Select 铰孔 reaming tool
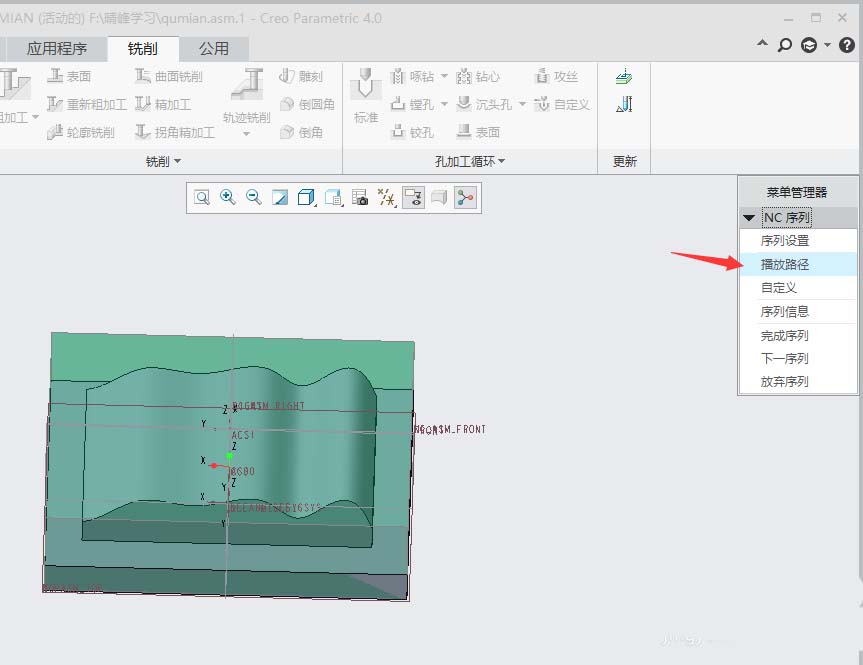 click(412, 132)
